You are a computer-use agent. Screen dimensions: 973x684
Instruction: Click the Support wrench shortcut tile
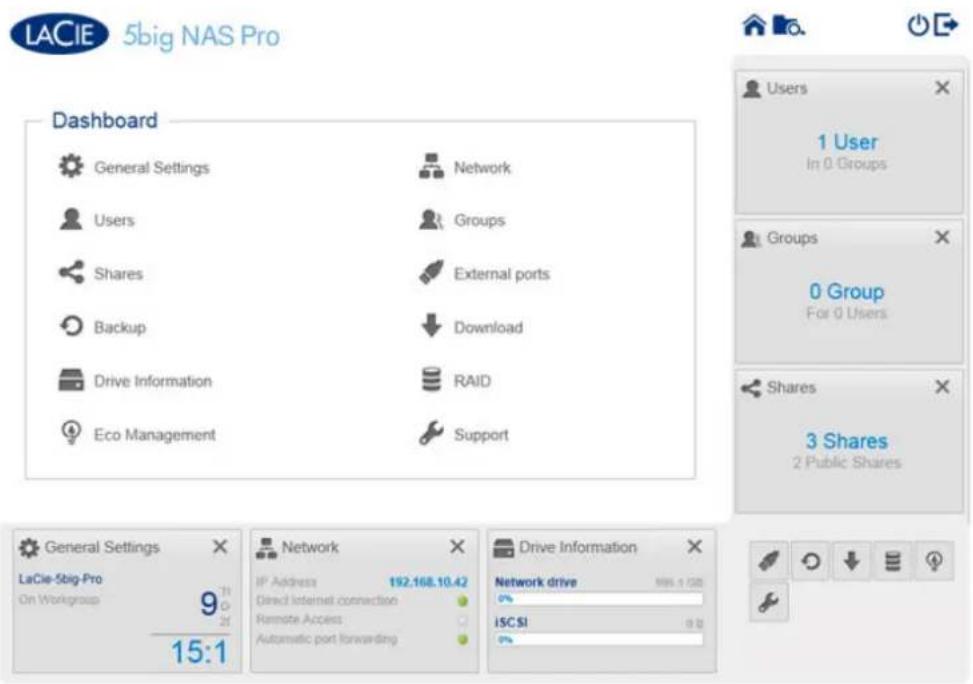coord(769,601)
